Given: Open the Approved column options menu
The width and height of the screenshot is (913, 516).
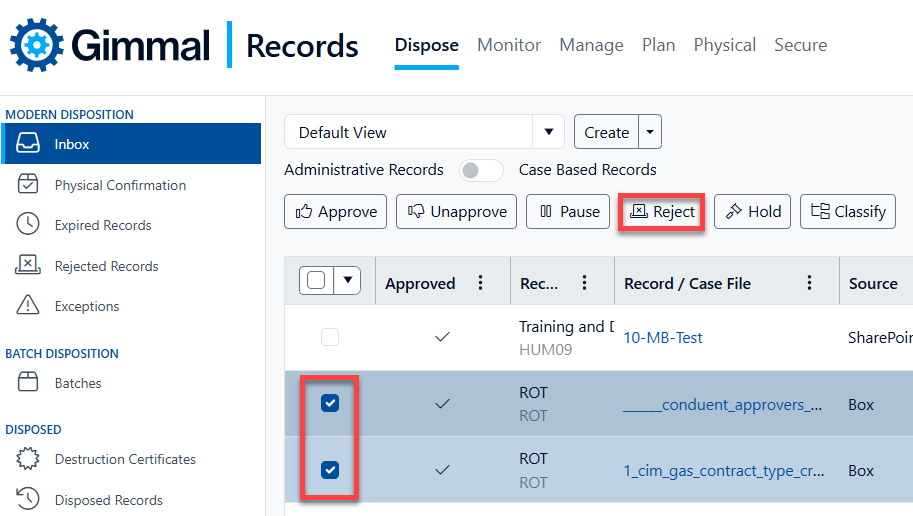Looking at the screenshot, I should 481,284.
